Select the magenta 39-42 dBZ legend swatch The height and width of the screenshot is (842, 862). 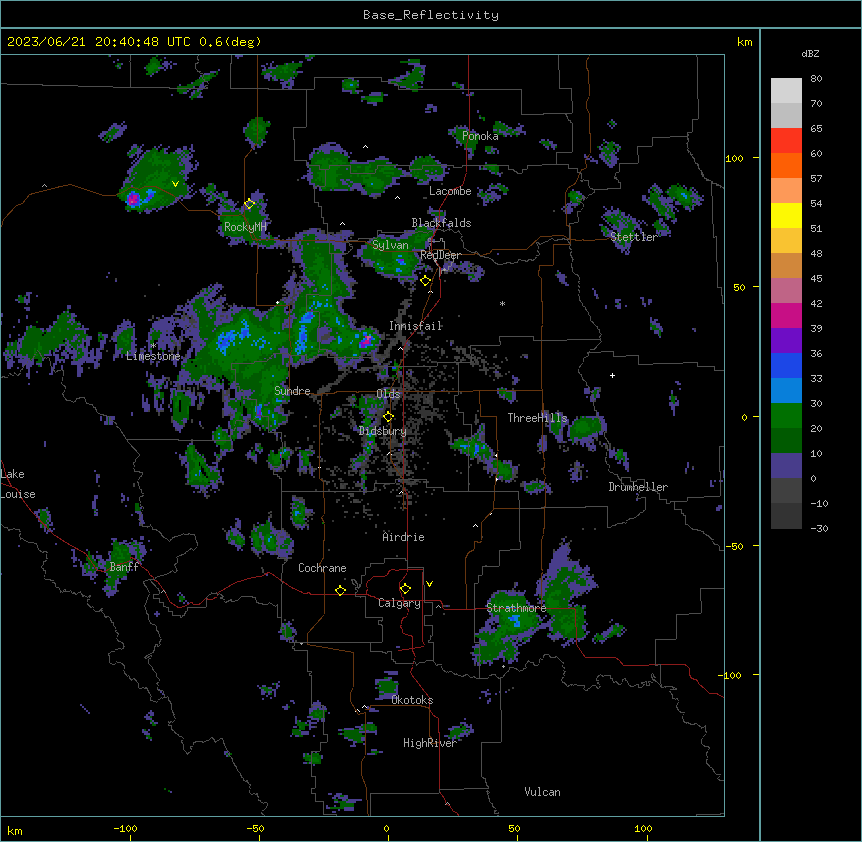[786, 315]
